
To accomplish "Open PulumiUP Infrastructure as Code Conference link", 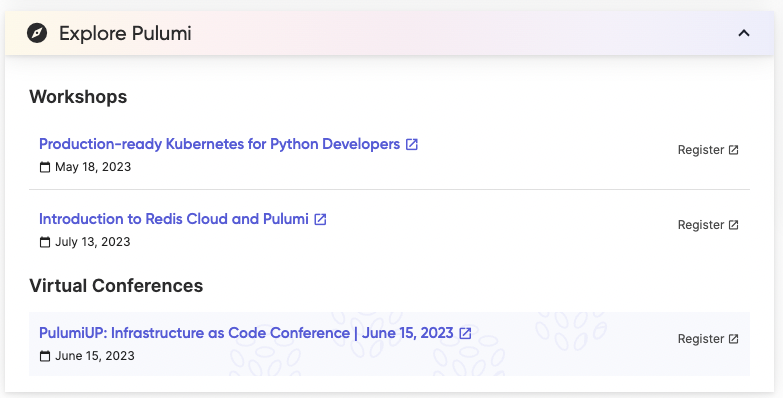I will click(x=246, y=333).
